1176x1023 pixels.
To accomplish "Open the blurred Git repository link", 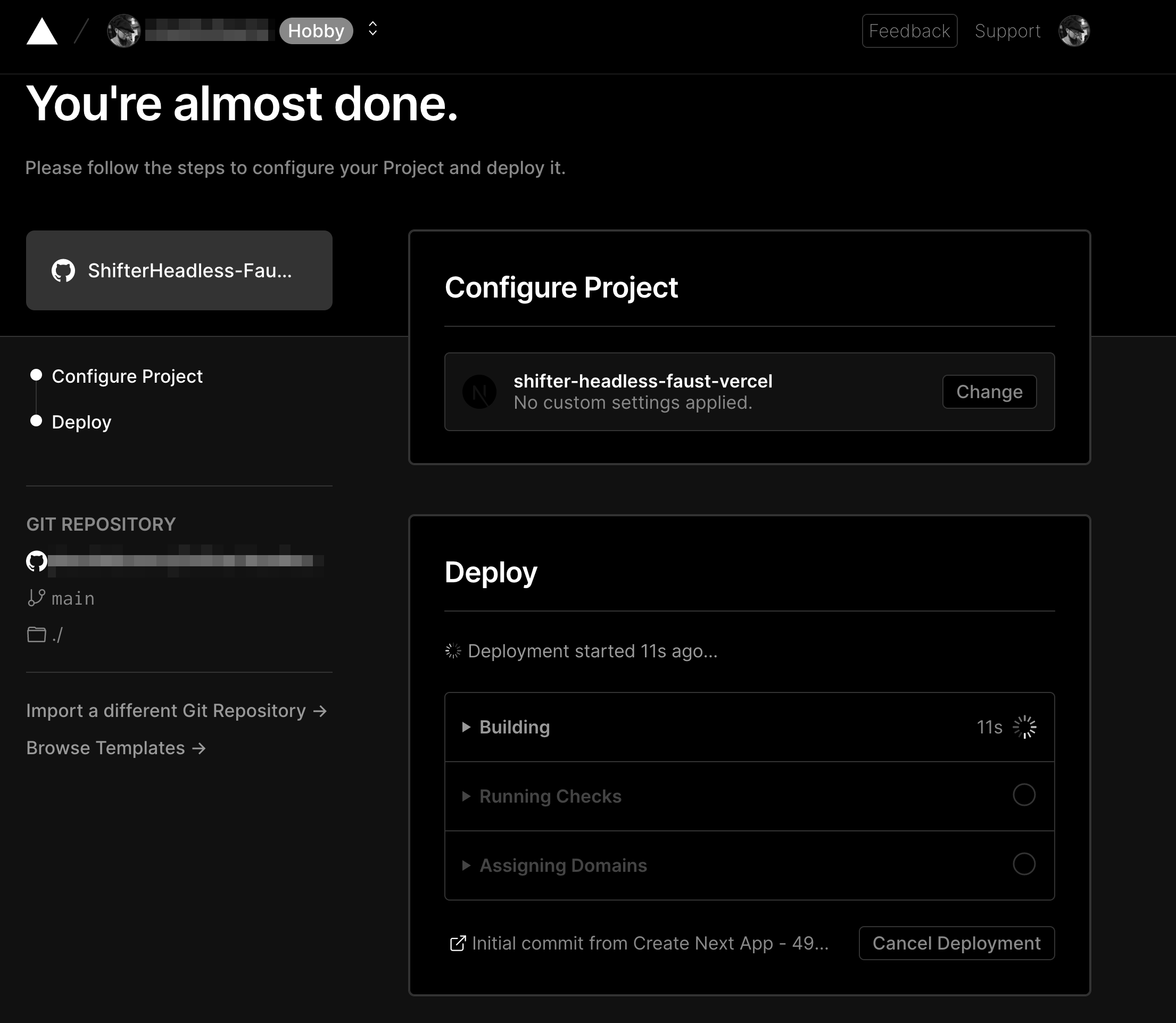I will tap(187, 561).
